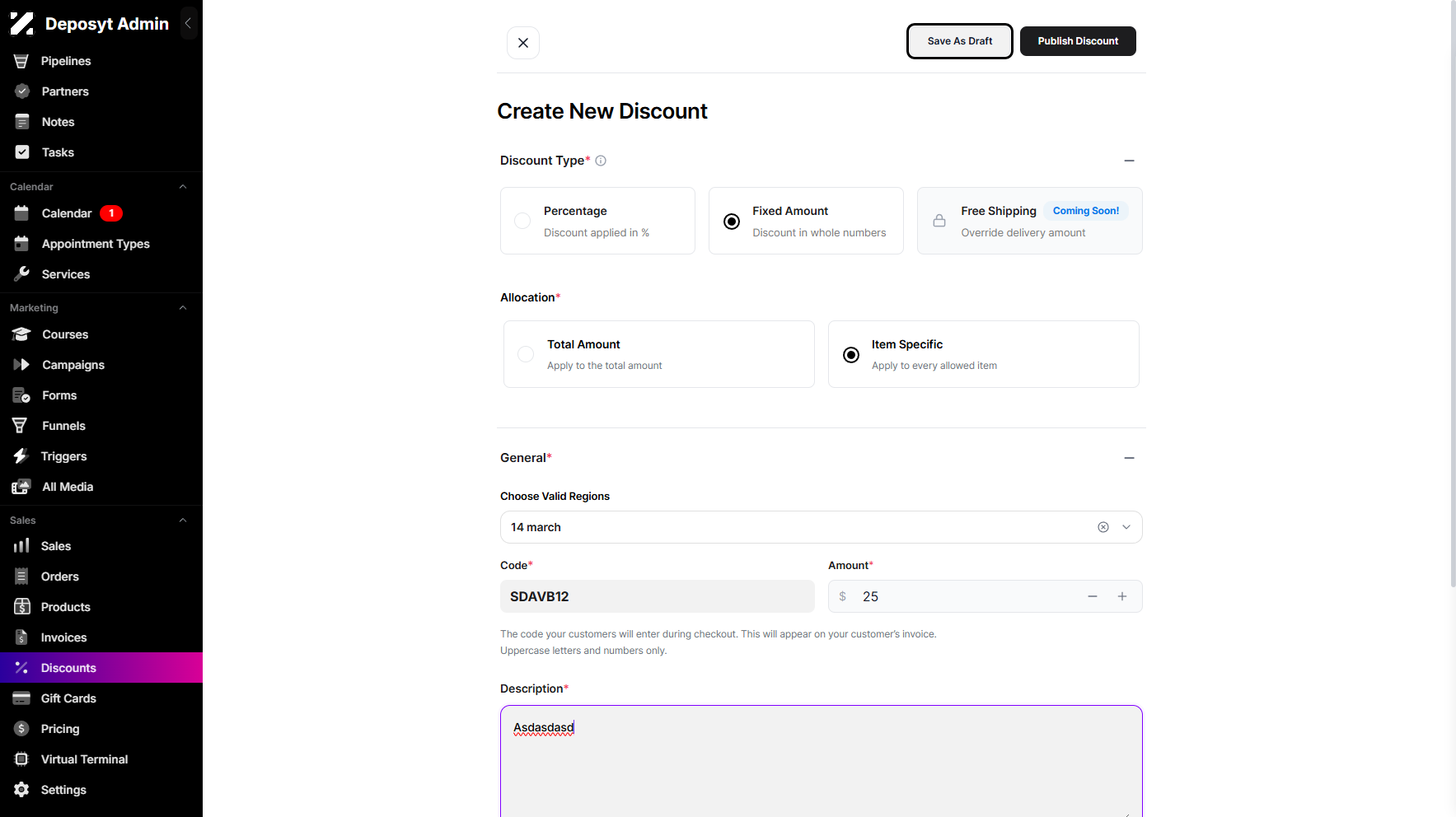Click the Campaigns arrow icon

click(21, 365)
